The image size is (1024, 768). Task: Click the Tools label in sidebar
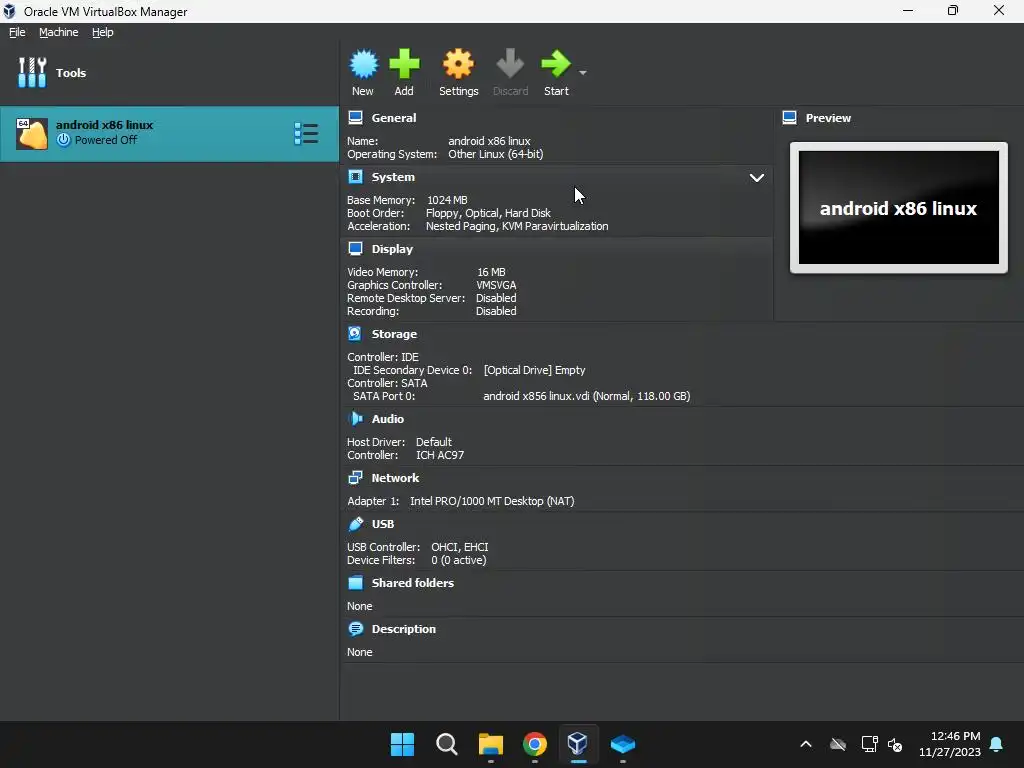tap(71, 73)
